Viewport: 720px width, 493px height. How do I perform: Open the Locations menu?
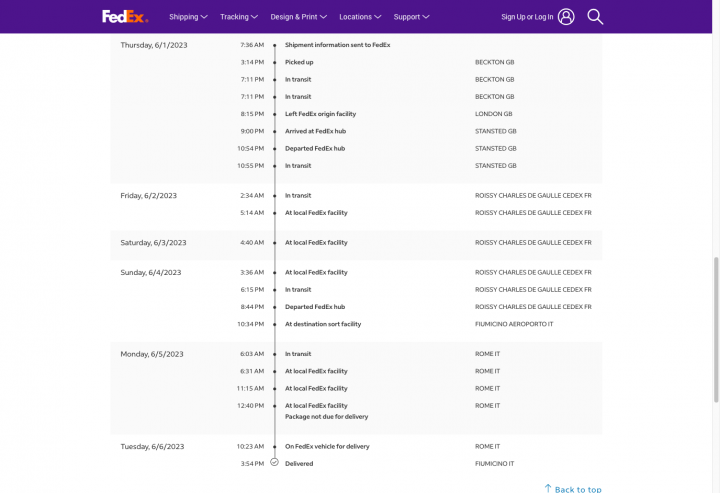tap(360, 17)
